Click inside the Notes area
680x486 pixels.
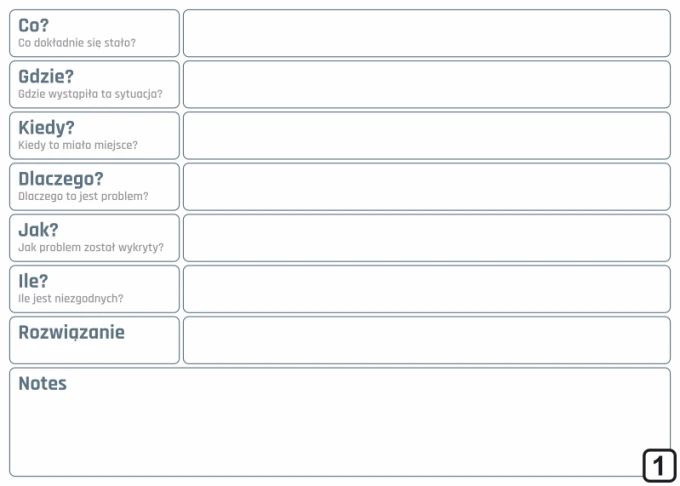[340, 422]
